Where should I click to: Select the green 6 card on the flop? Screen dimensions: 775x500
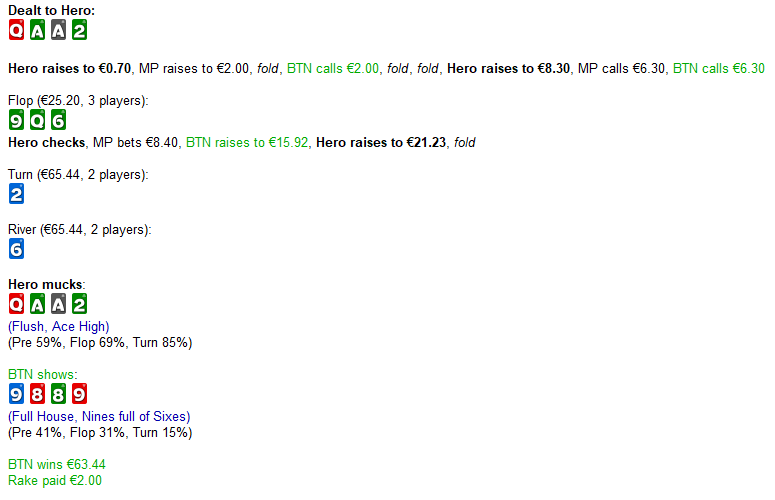click(58, 120)
